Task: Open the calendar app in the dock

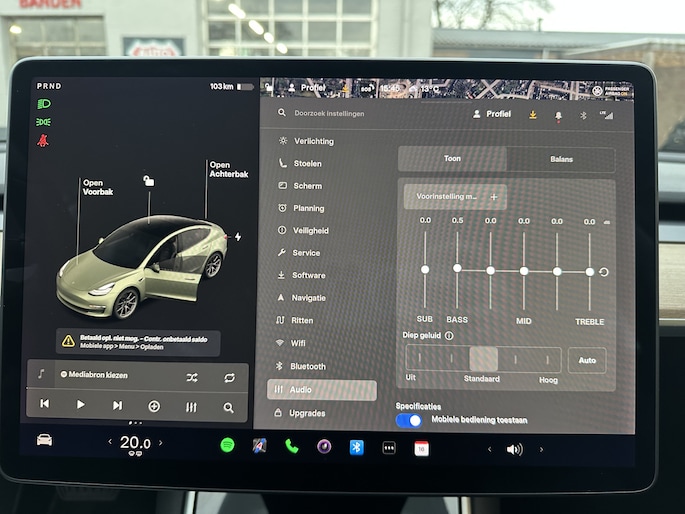Action: pyautogui.click(x=422, y=449)
